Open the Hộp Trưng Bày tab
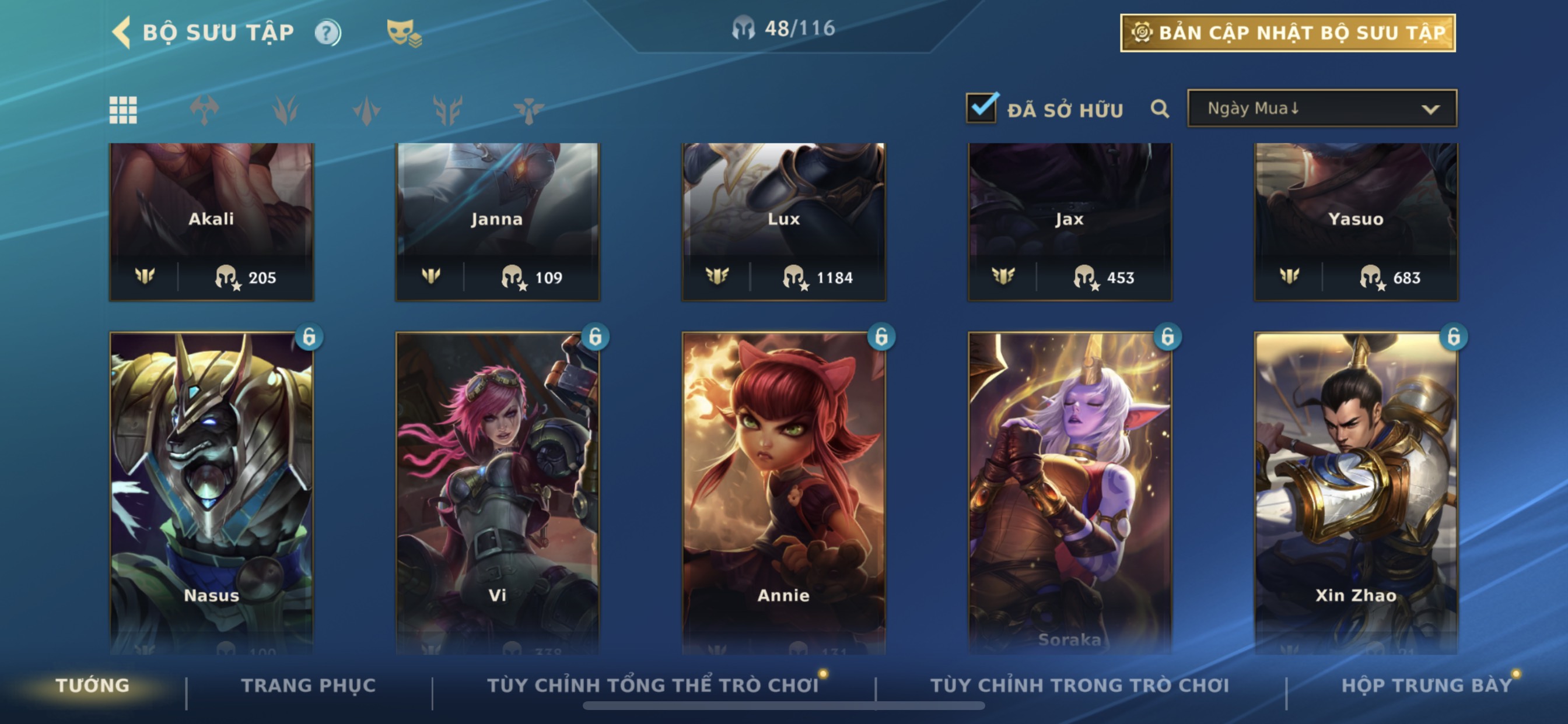1568x724 pixels. [x=1427, y=685]
